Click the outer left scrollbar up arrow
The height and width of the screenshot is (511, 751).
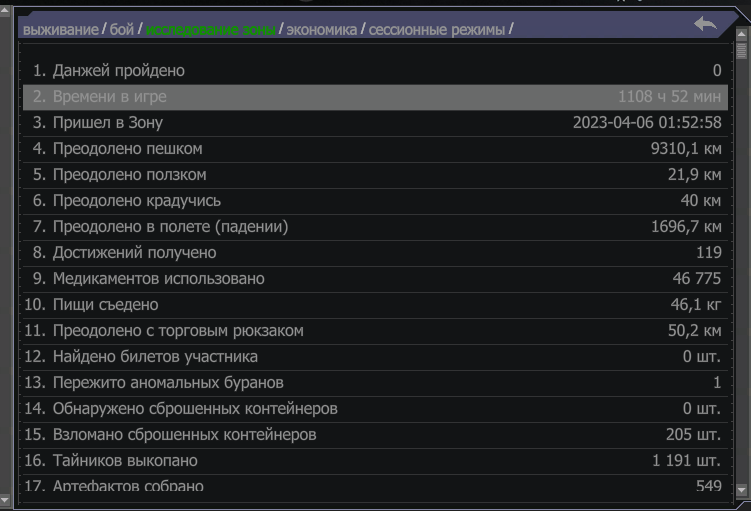(4, 11)
